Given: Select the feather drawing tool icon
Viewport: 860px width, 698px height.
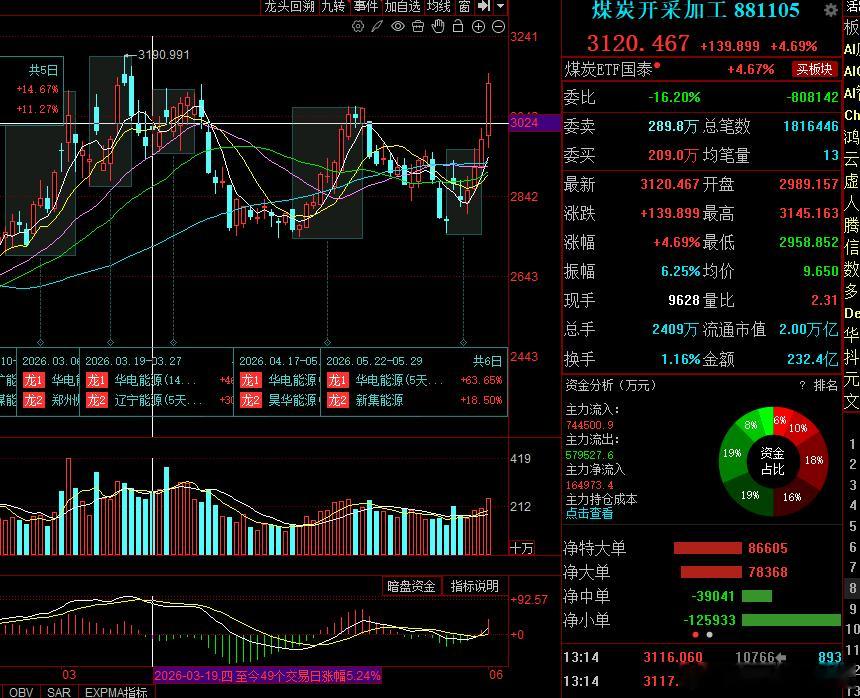Looking at the screenshot, I should [x=377, y=26].
